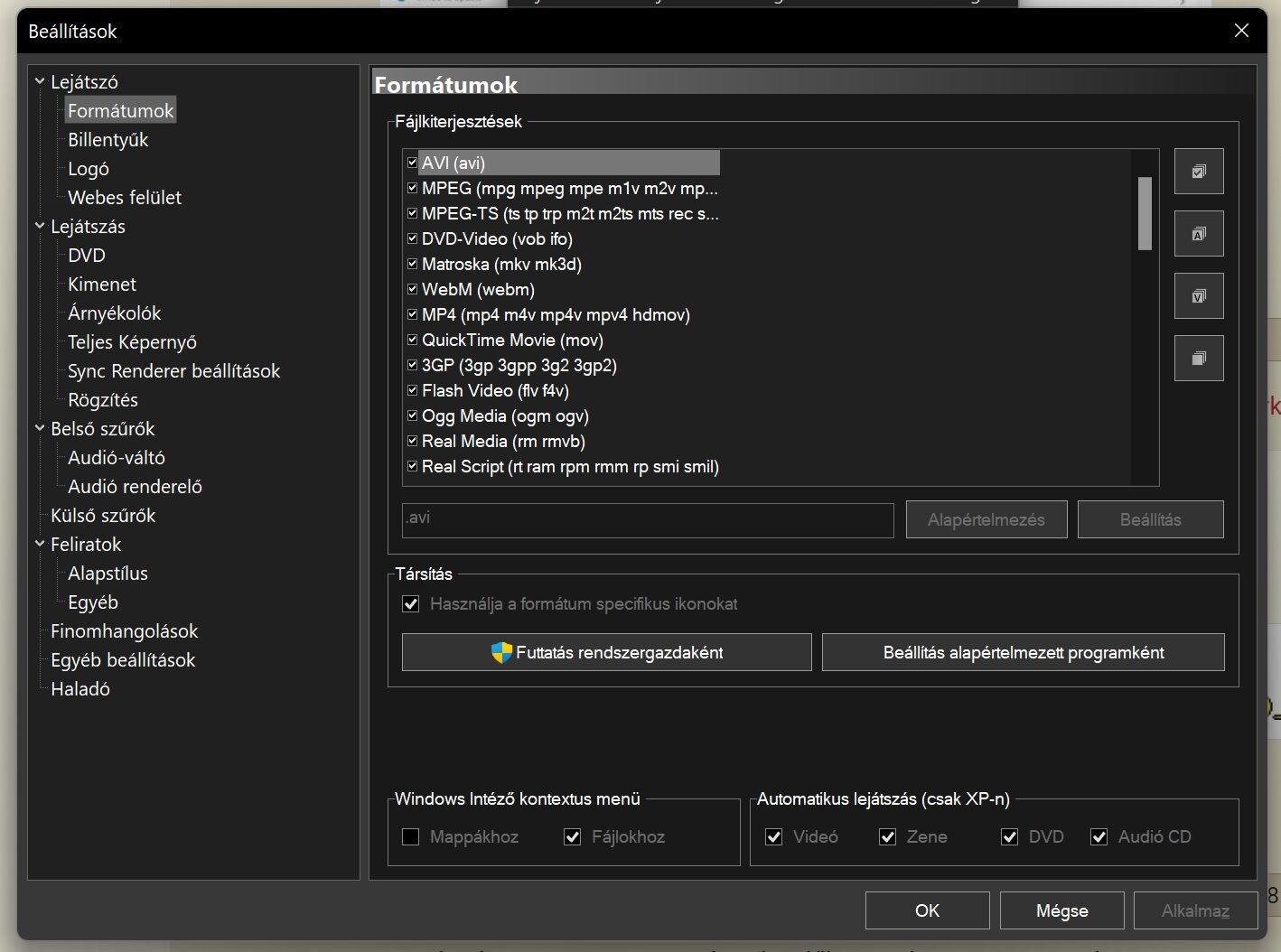Screen dimensions: 1281x952
Task: Collapse the Lejátszó tree node
Action: pyautogui.click(x=40, y=81)
